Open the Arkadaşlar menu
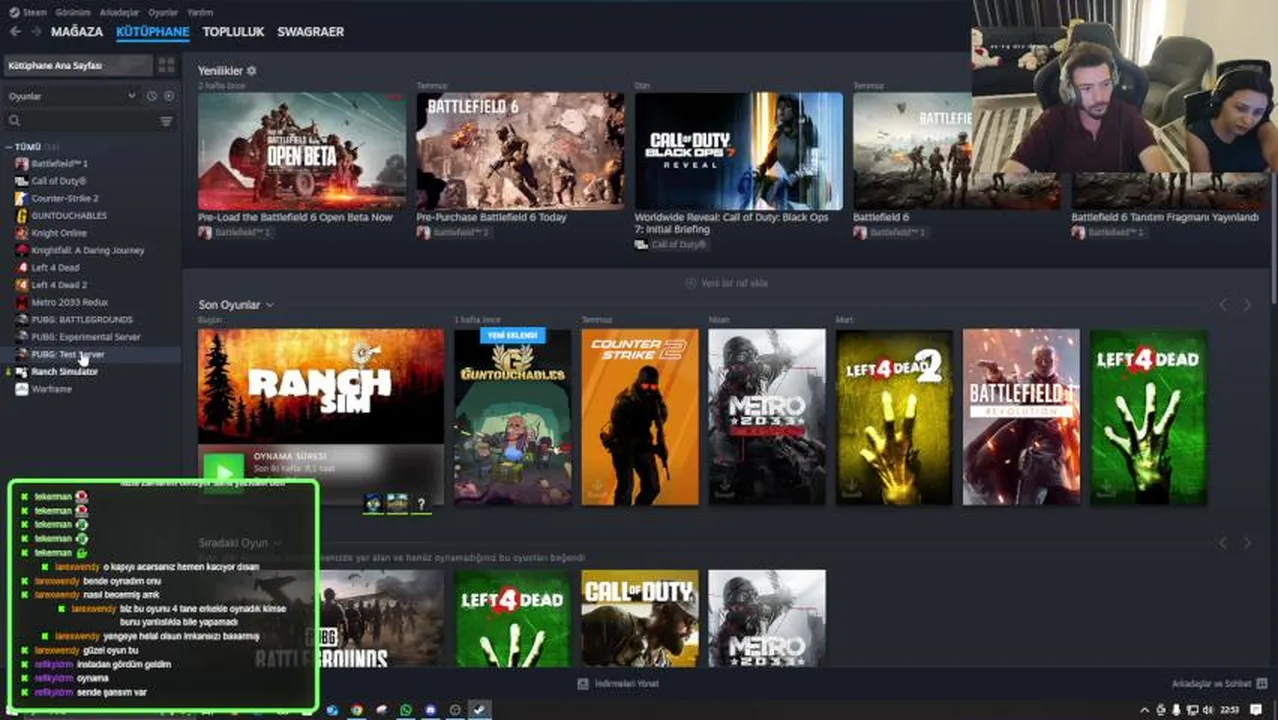The image size is (1278, 720). pyautogui.click(x=119, y=12)
